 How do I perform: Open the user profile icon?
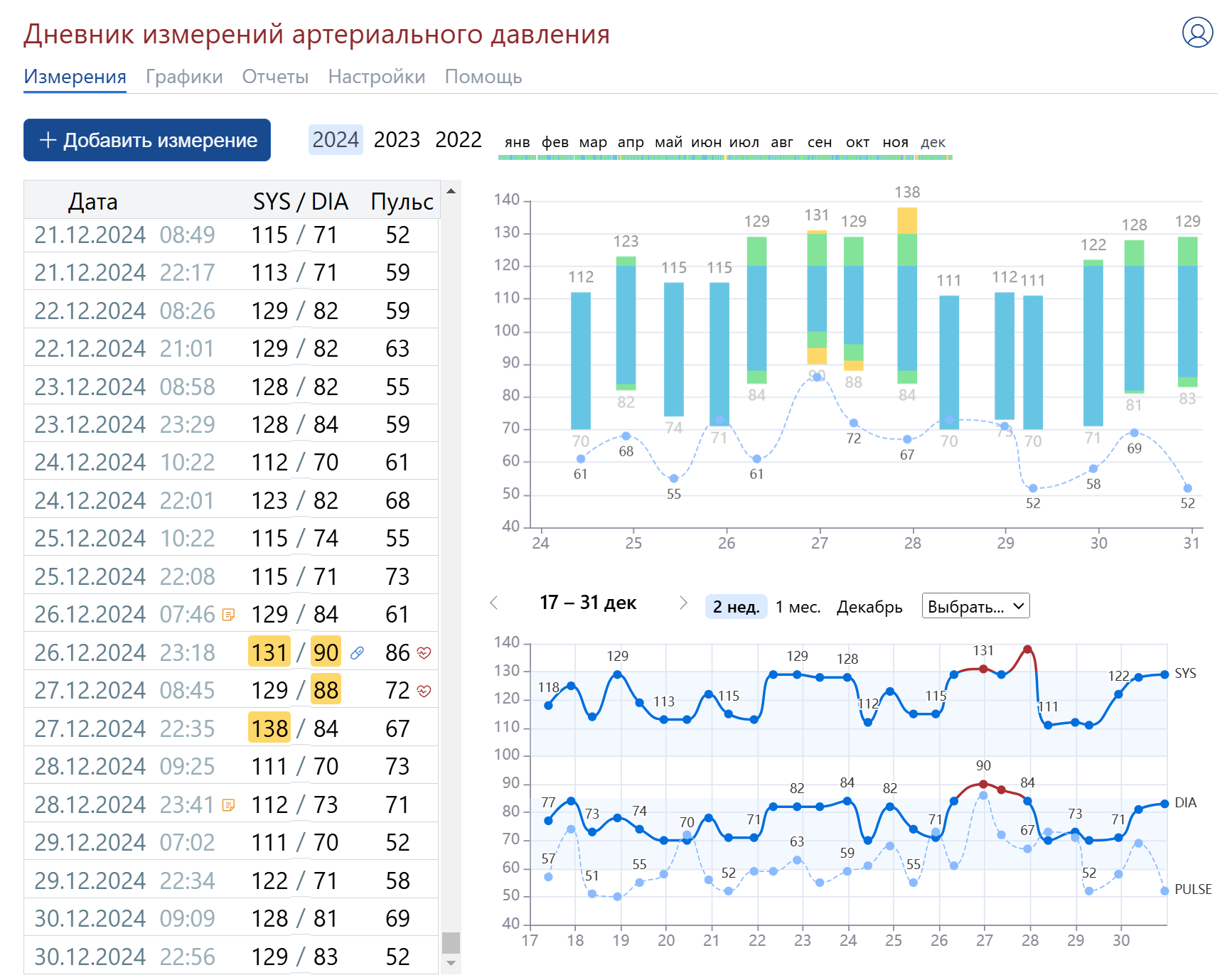pos(1197,33)
